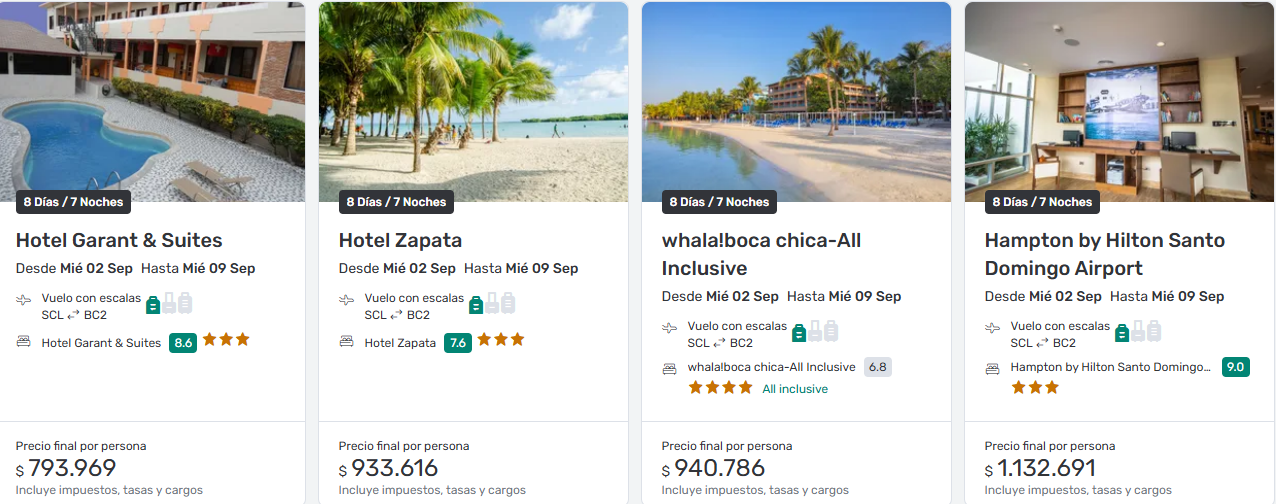Click the 6.8 score badge
Screen dimensions: 1276x504
877,367
